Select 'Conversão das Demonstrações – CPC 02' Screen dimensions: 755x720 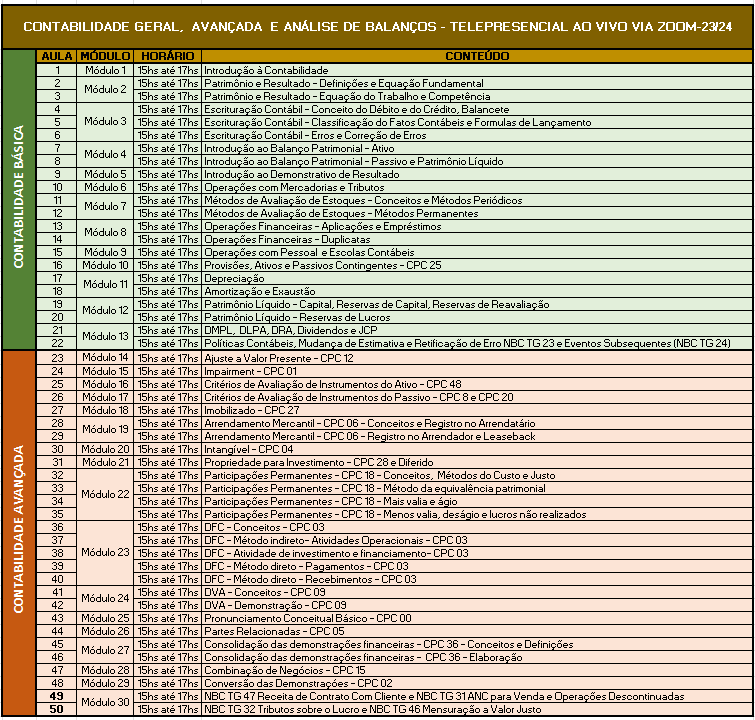[477, 683]
